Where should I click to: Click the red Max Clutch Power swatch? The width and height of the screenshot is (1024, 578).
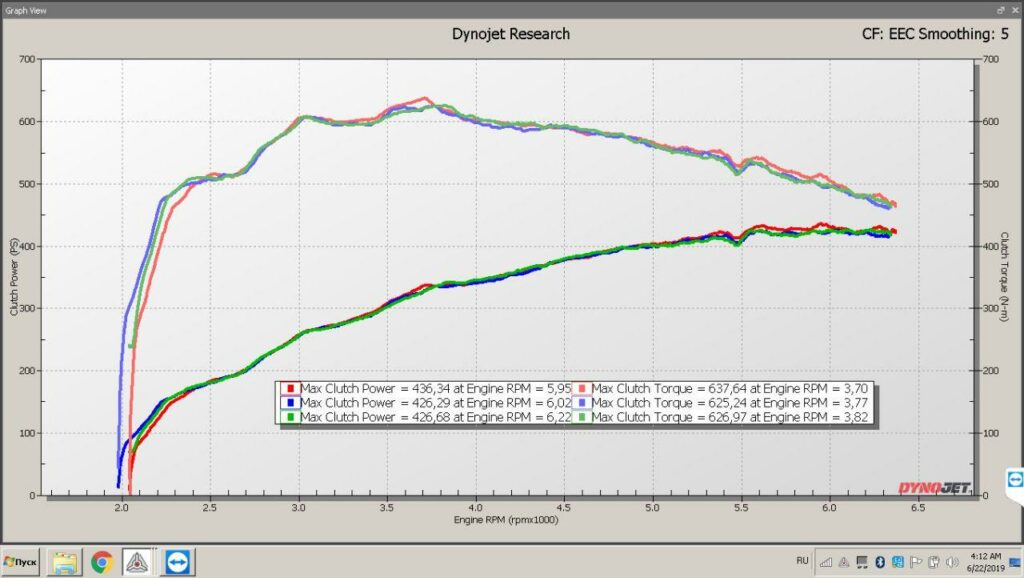[x=289, y=388]
